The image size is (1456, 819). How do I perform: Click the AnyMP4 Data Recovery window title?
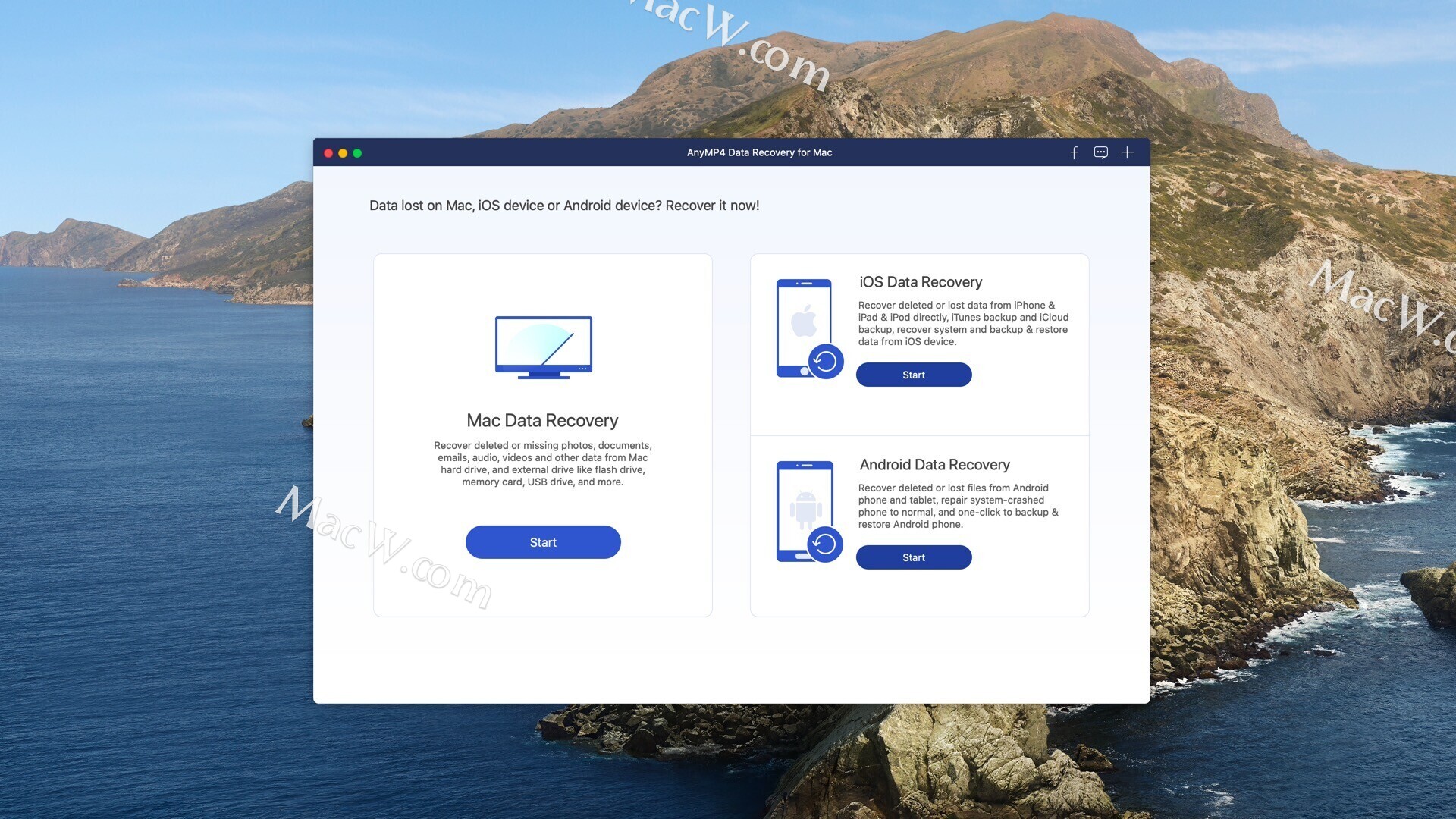(x=759, y=152)
